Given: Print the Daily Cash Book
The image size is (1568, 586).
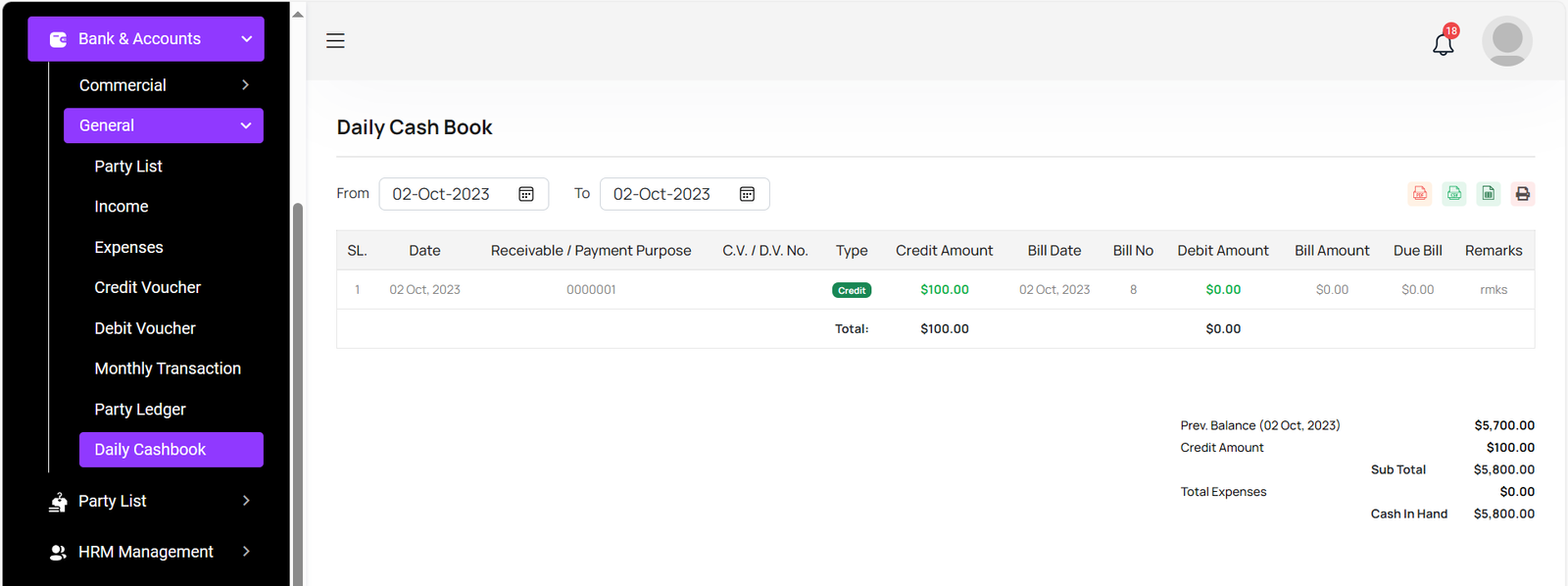Looking at the screenshot, I should [1522, 194].
